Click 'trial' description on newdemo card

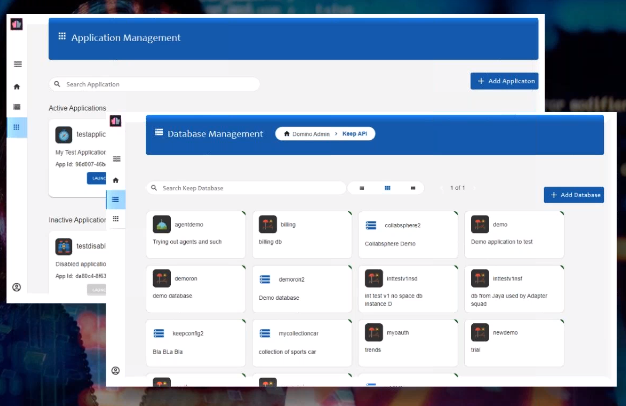(x=475, y=350)
